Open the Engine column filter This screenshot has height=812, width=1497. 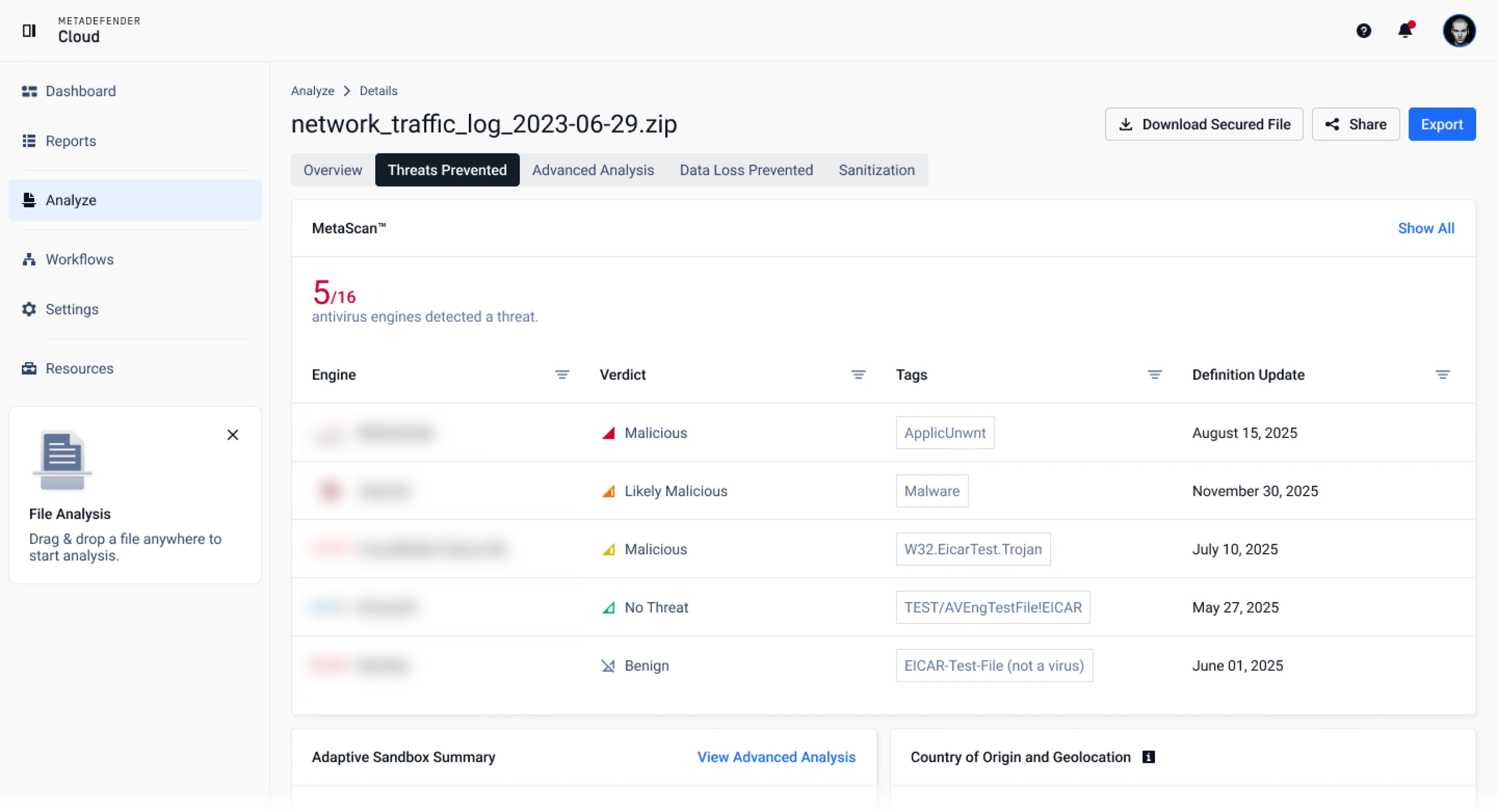point(561,375)
